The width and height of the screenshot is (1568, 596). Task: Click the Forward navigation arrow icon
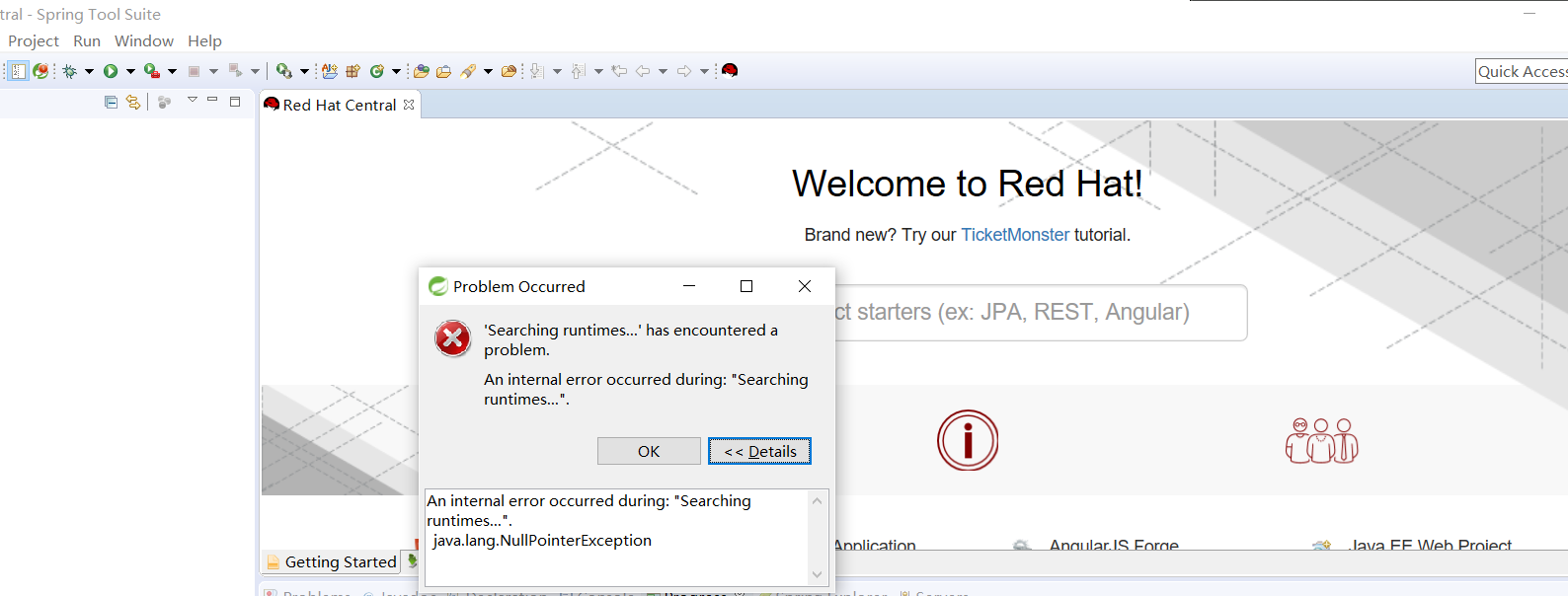tap(683, 71)
